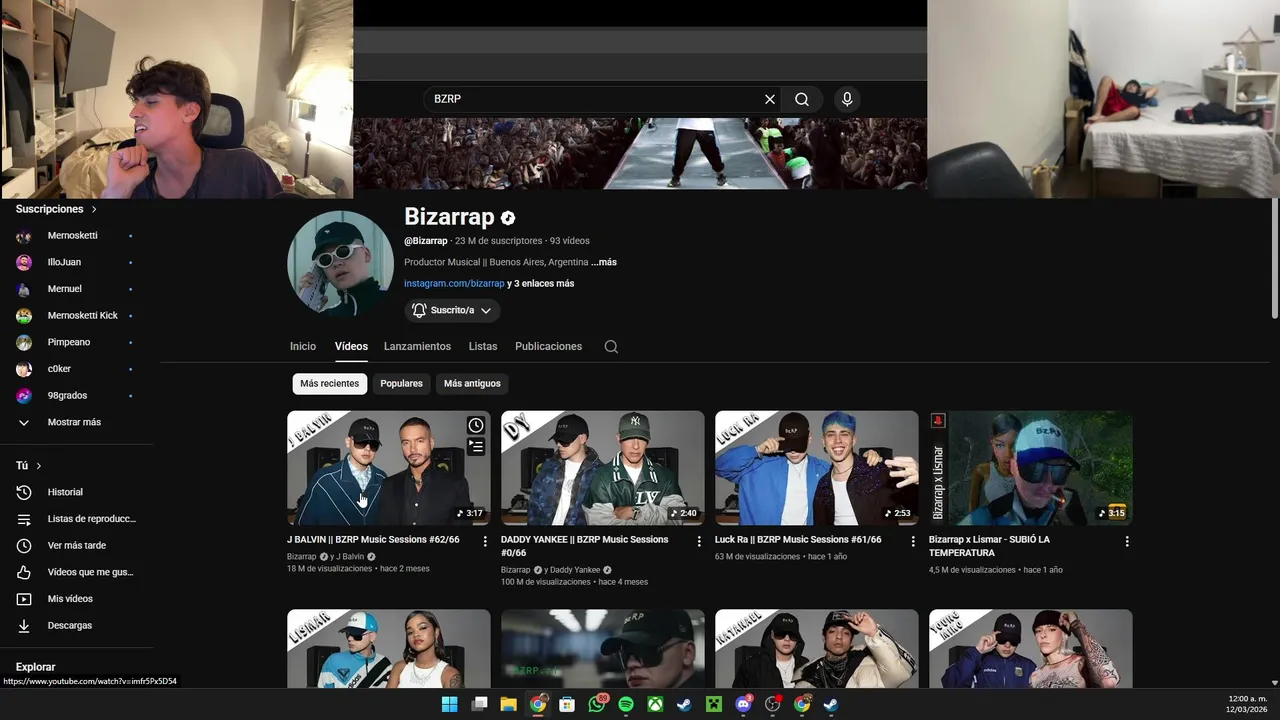
Task: Play the Lismar session thumbnail in second row
Action: coord(389,649)
